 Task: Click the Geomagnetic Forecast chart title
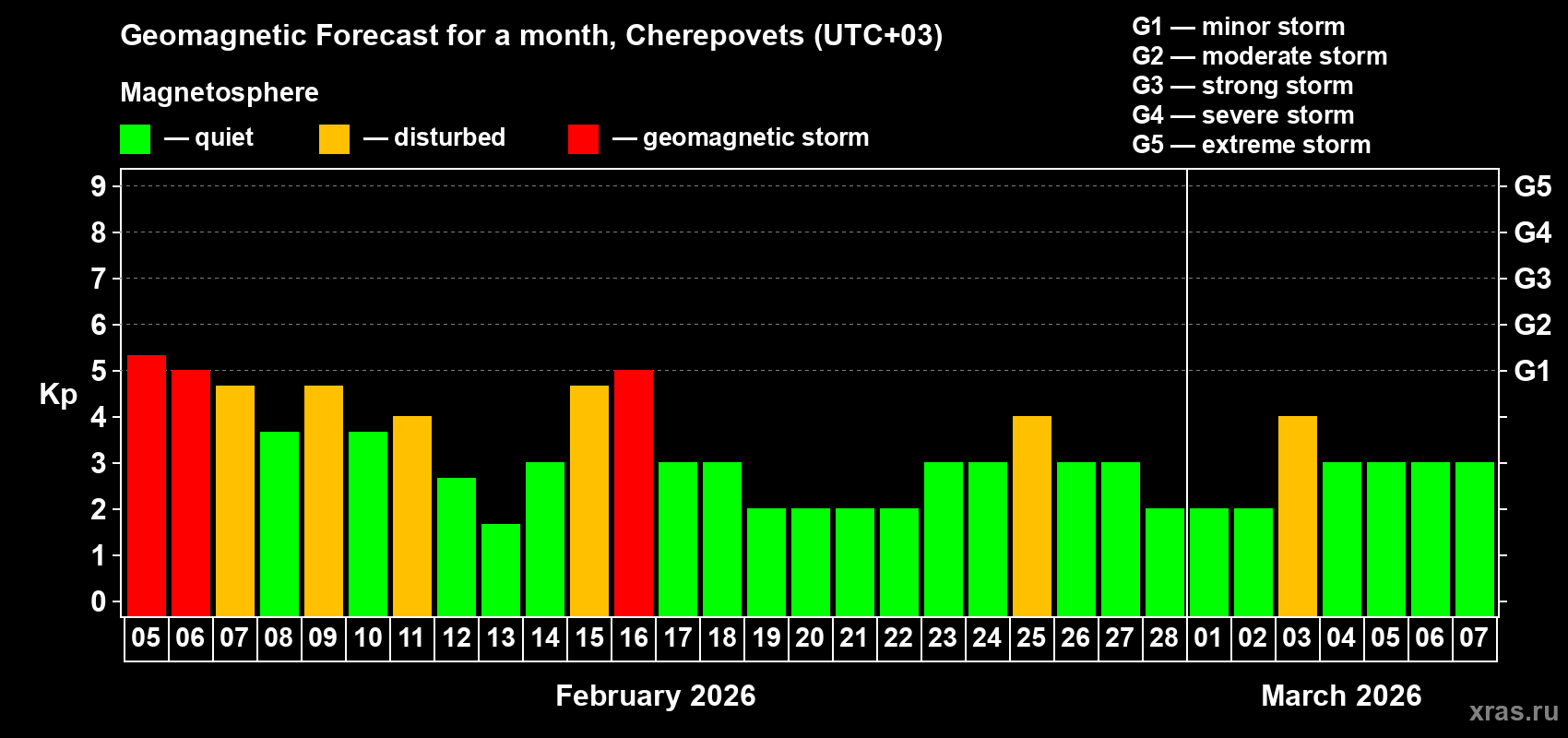[x=531, y=35]
